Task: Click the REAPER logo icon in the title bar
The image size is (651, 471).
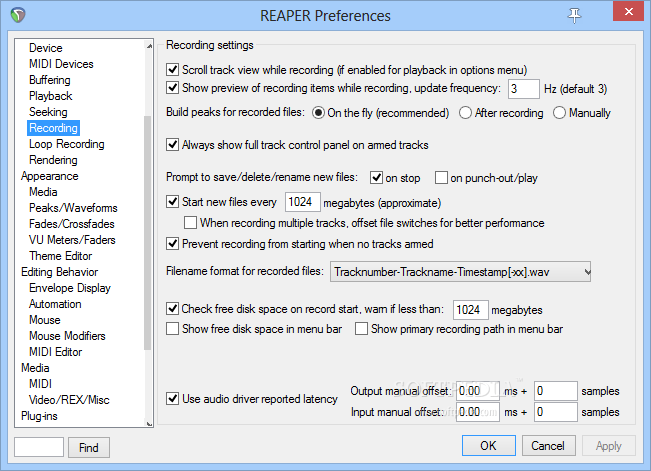Action: pyautogui.click(x=18, y=15)
